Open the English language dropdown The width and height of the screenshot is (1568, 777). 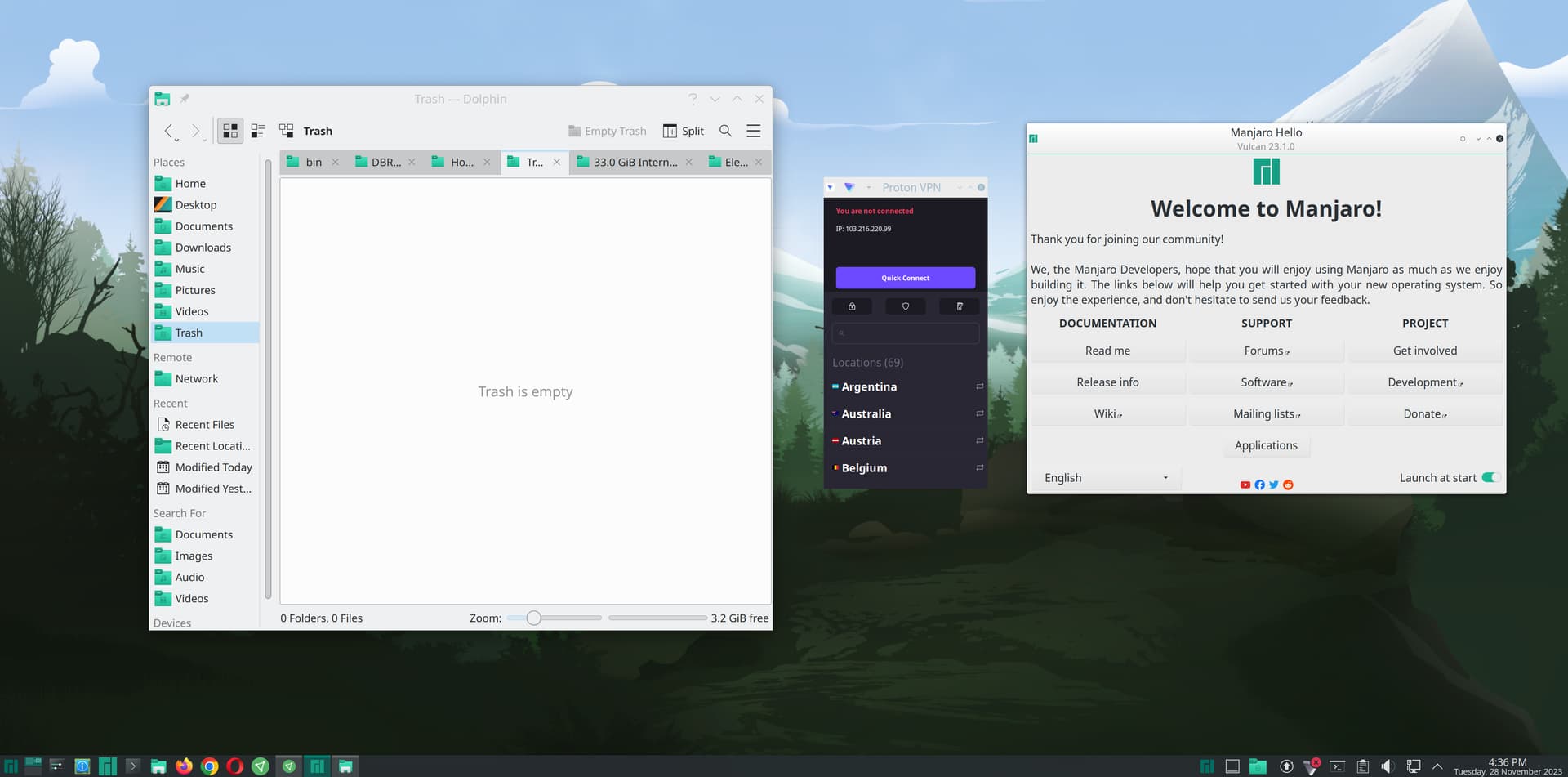(x=1105, y=477)
